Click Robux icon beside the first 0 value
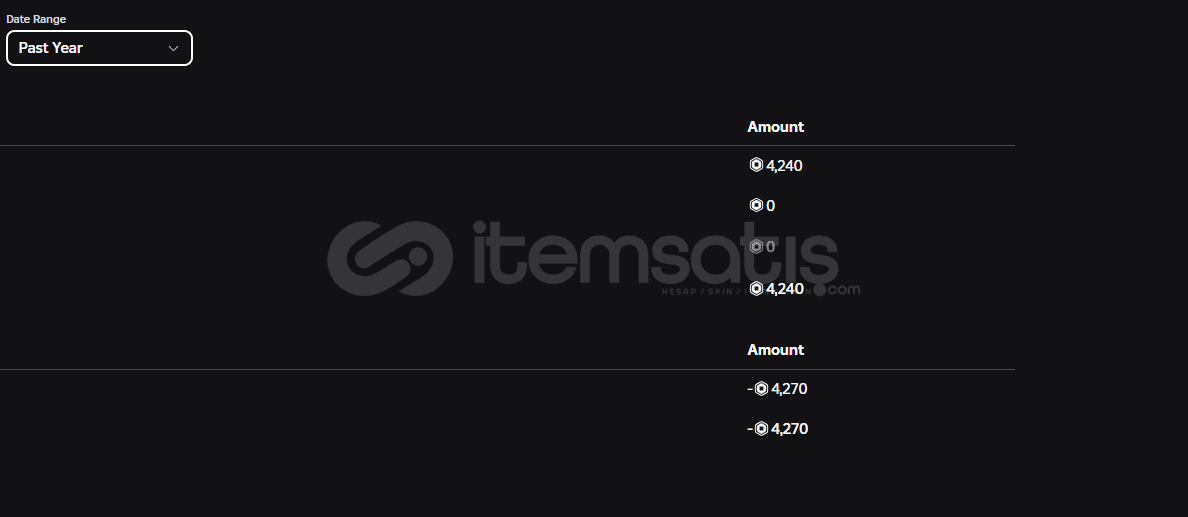1188x517 pixels. click(755, 205)
